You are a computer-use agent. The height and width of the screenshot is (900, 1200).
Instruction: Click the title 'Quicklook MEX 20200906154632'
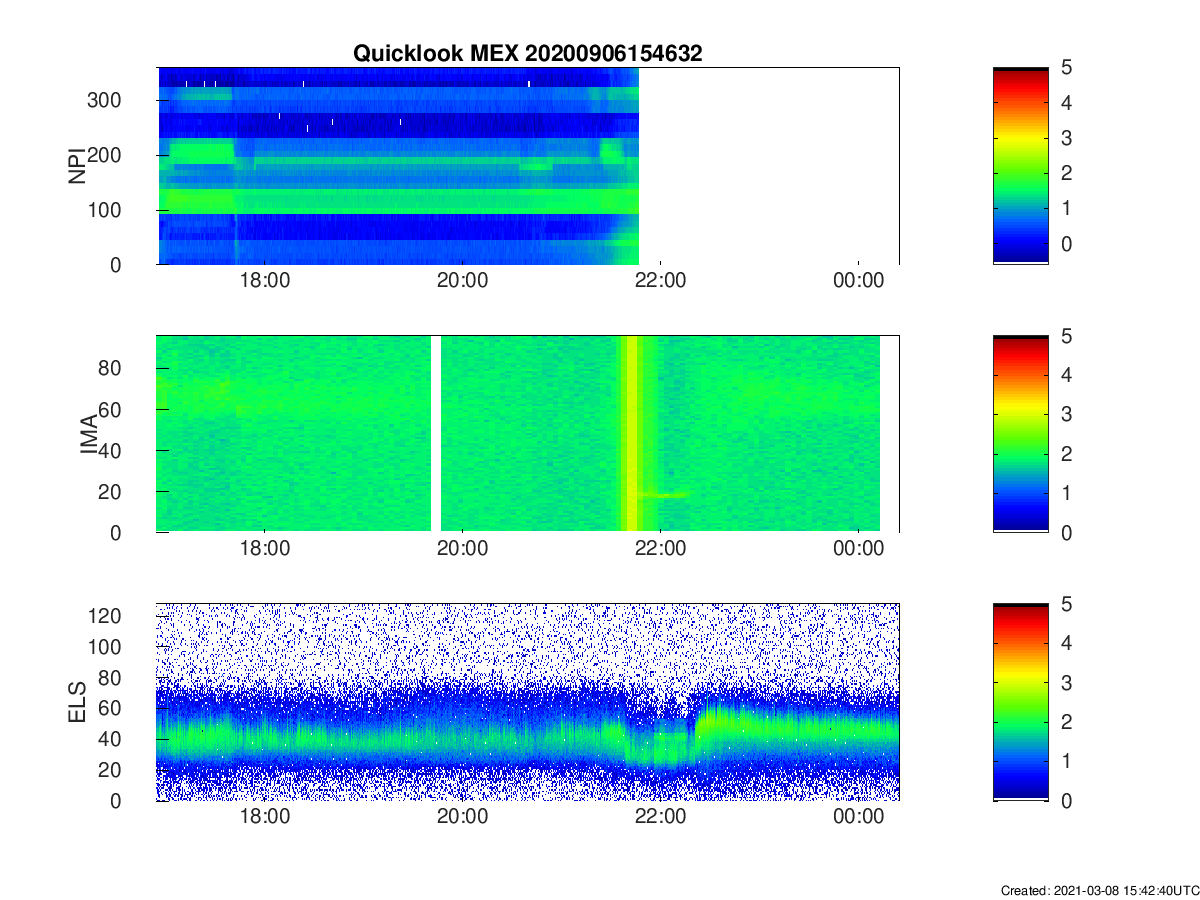(x=527, y=54)
